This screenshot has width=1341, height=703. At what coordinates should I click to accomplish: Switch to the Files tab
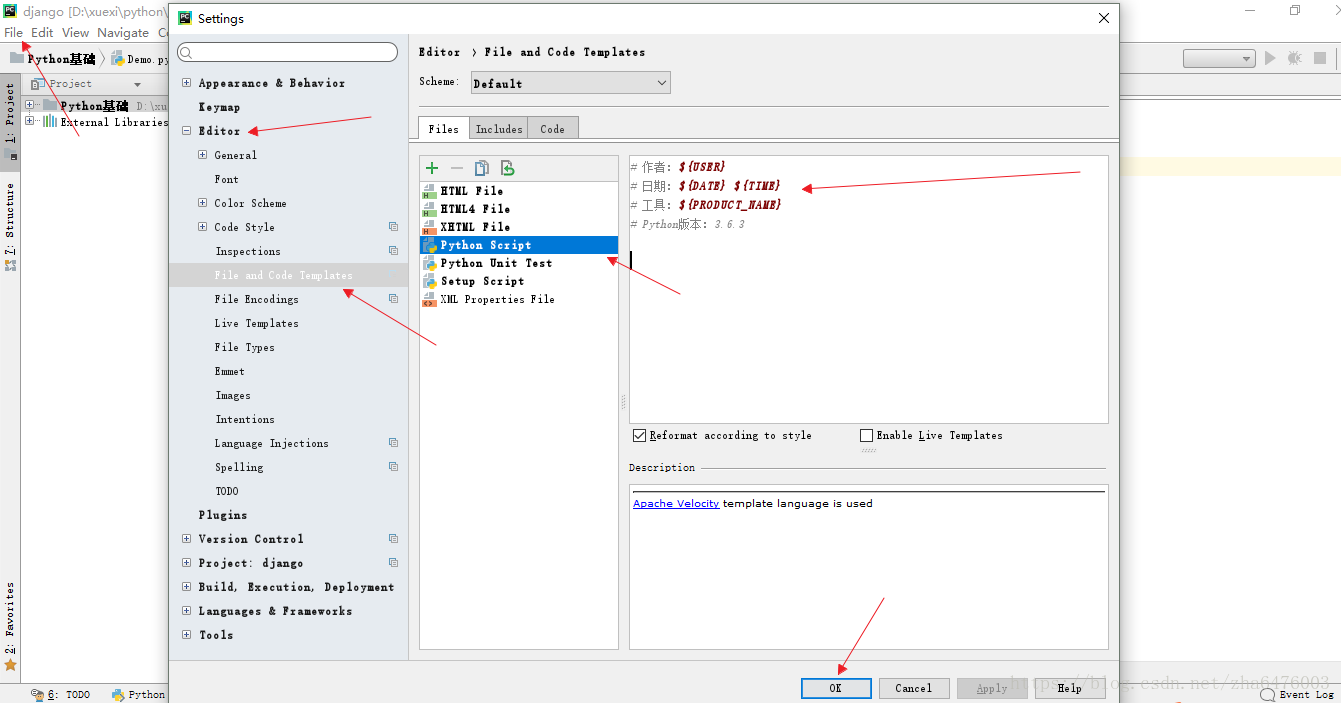click(x=443, y=128)
